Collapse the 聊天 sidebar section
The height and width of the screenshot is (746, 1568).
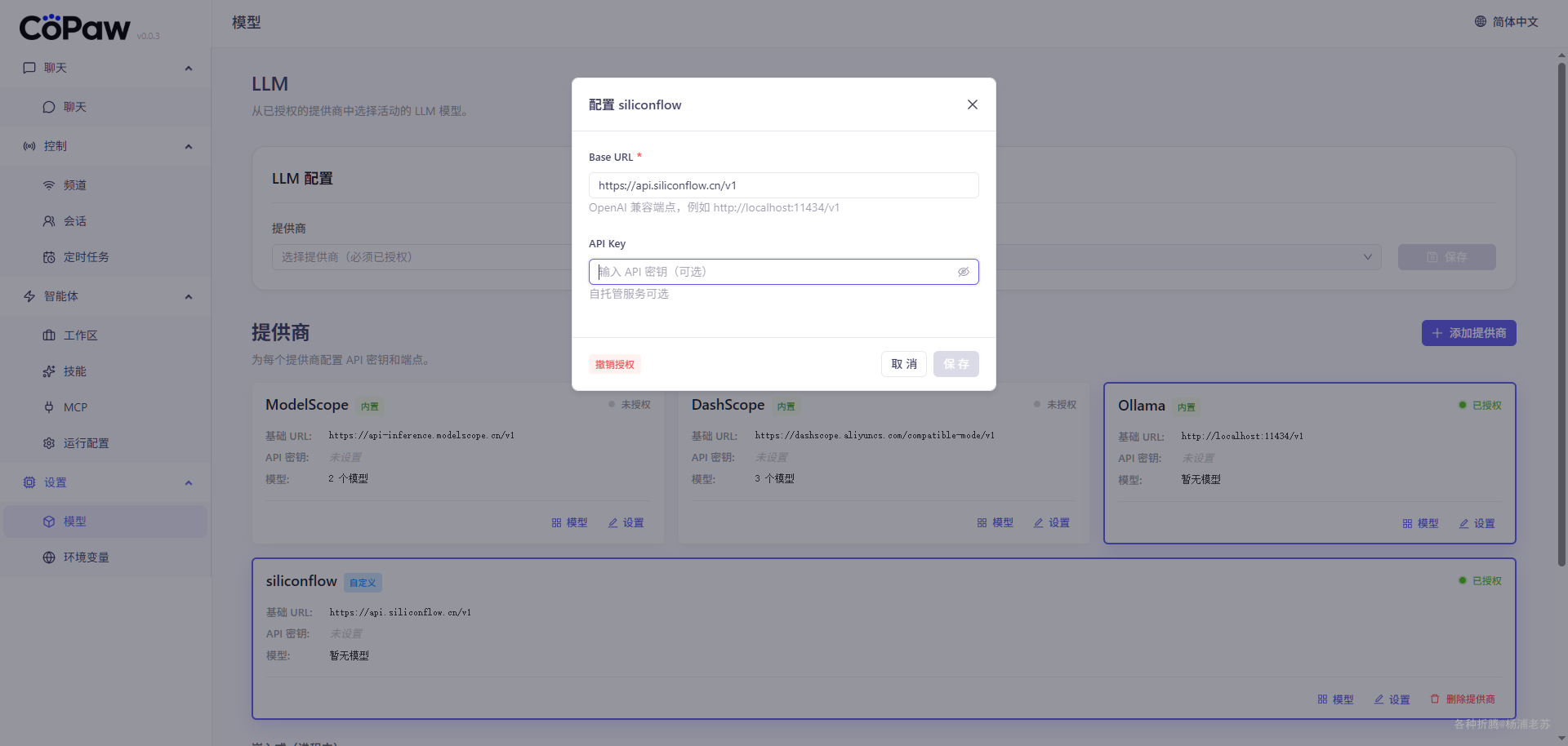(x=189, y=68)
